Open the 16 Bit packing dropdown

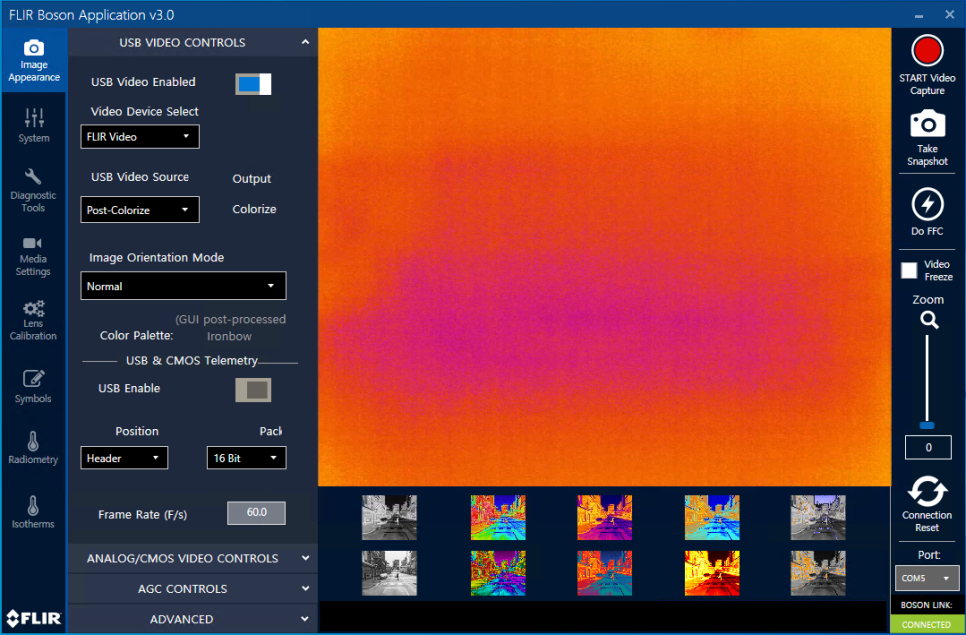[246, 458]
